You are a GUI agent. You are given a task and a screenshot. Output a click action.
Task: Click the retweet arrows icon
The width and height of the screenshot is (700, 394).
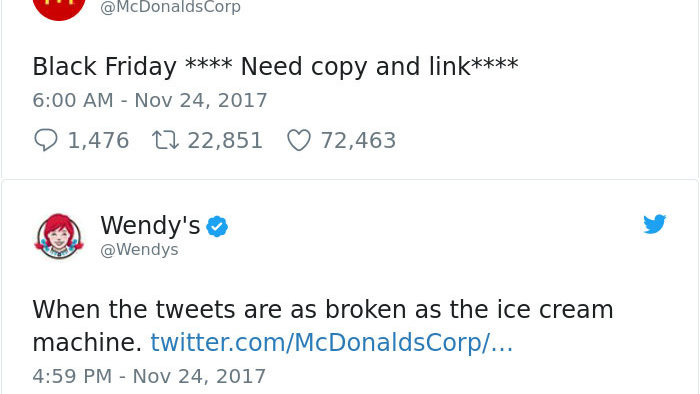tap(165, 140)
